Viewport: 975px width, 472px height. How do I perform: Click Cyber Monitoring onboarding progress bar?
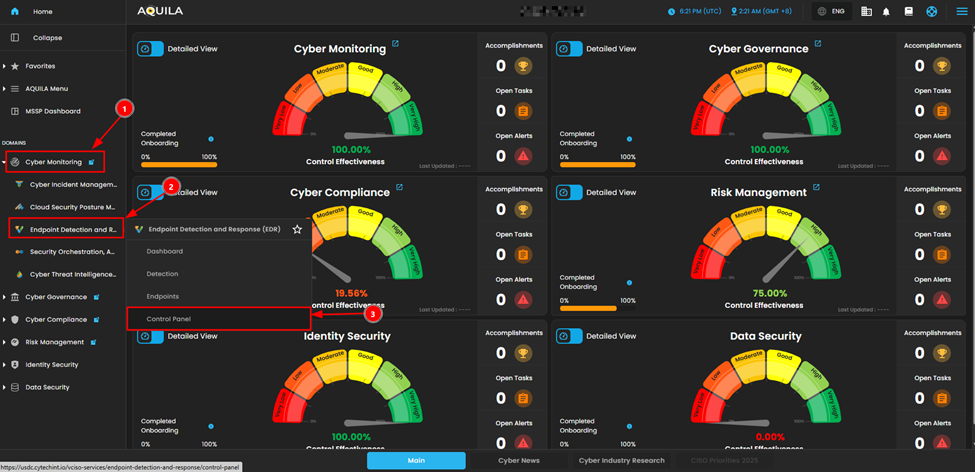[x=179, y=165]
